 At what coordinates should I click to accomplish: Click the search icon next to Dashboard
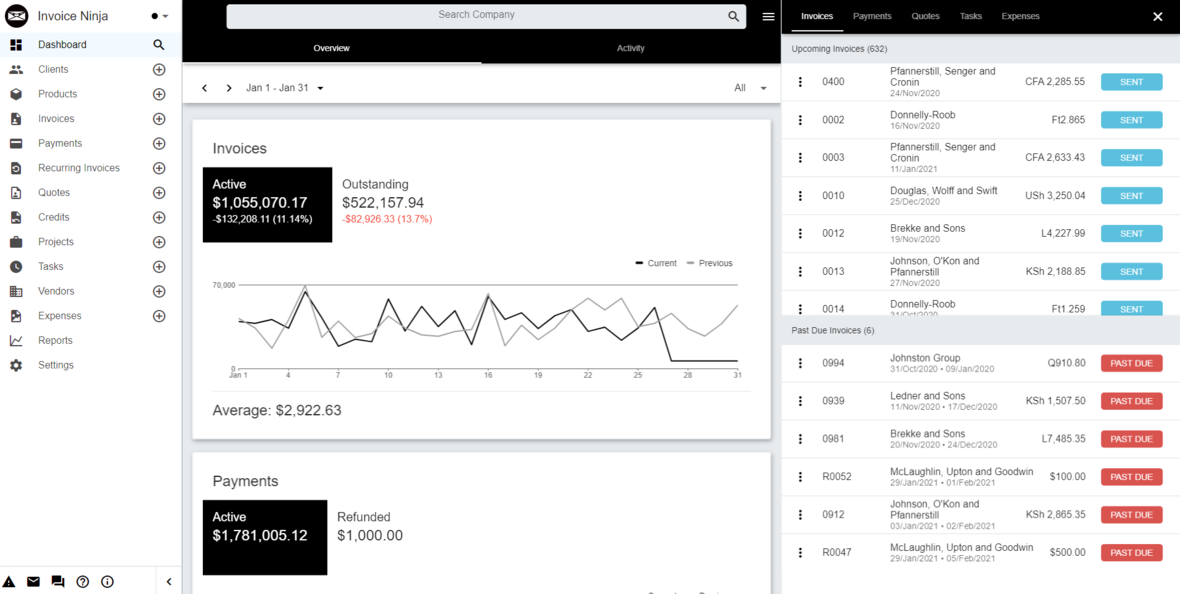tap(158, 45)
